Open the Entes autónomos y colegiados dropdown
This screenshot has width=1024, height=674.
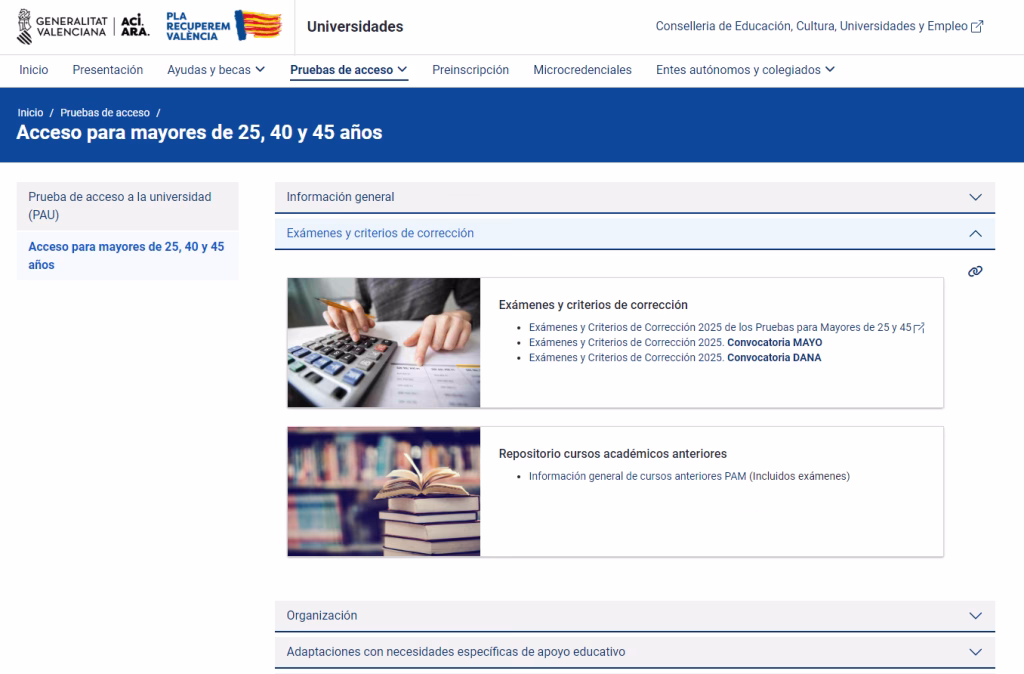coord(743,70)
